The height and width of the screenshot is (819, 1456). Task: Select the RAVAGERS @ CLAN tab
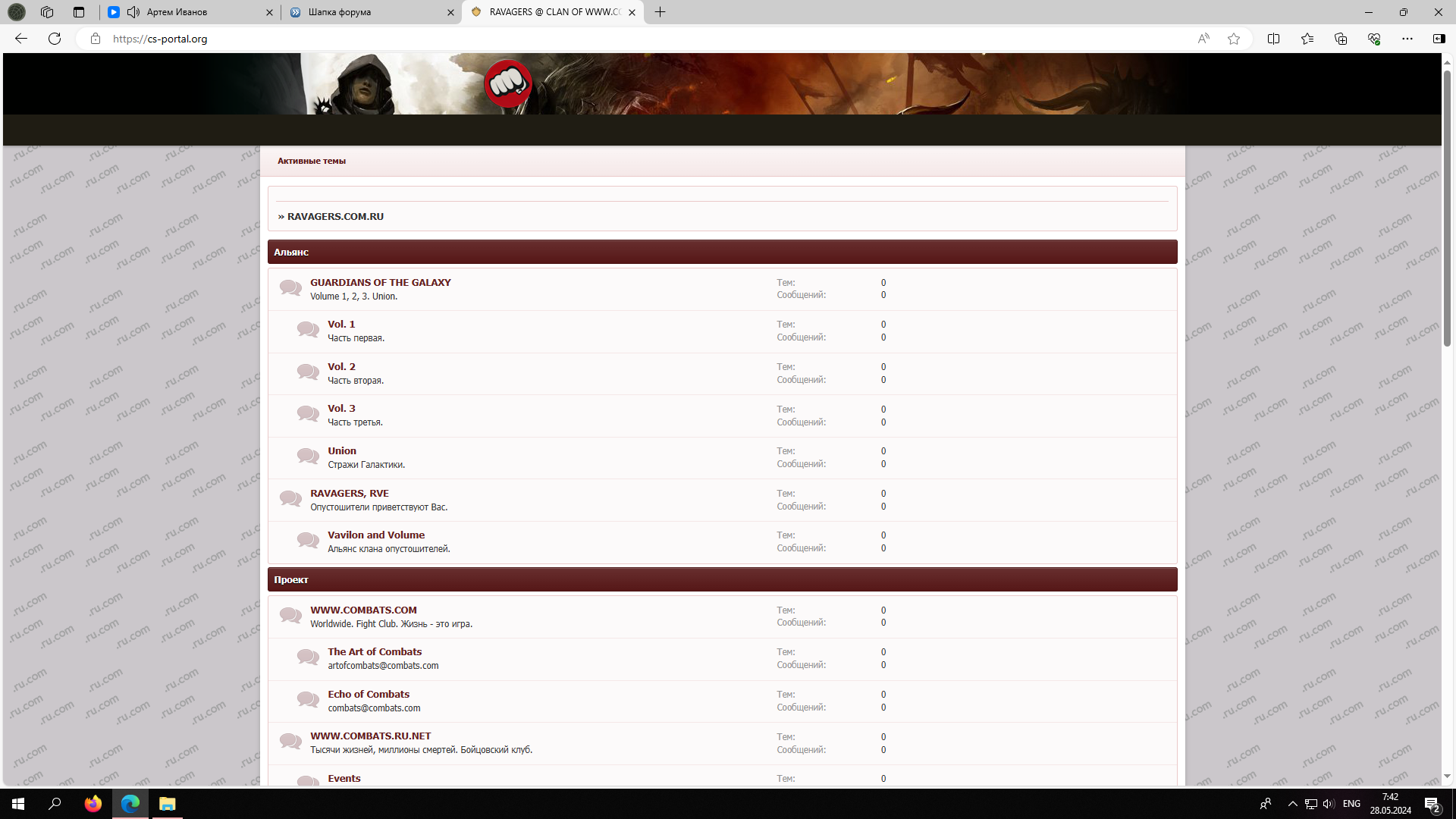coord(552,12)
